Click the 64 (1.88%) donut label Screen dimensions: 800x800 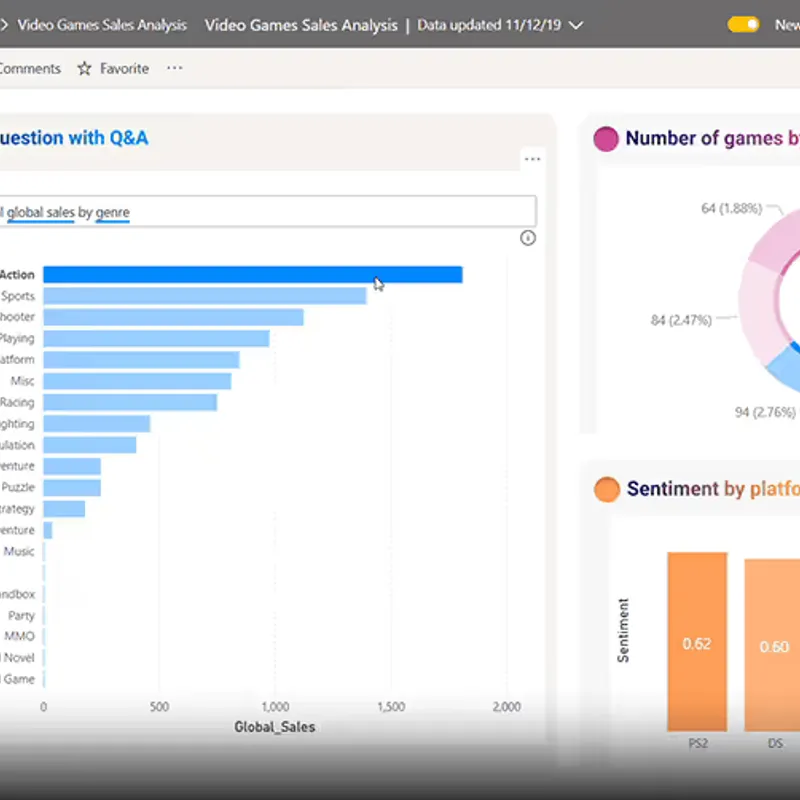pos(732,208)
